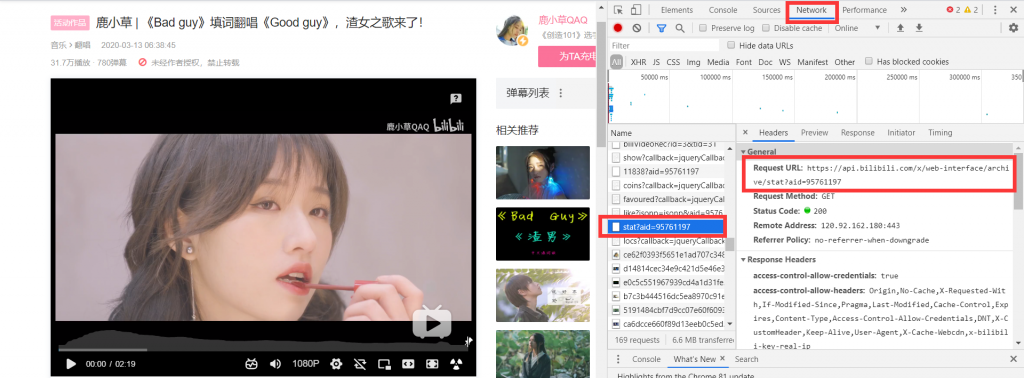This screenshot has width=1024, height=378.
Task: Click the video player settings gear
Action: [336, 364]
